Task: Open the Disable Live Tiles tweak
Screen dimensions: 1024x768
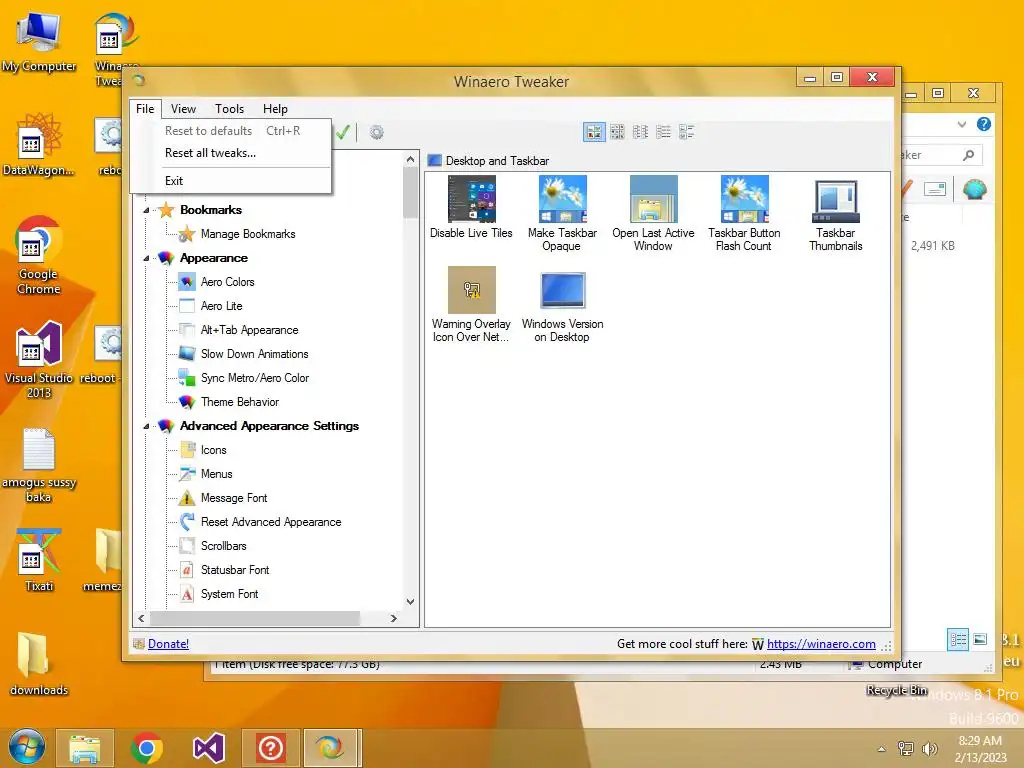Action: 471,208
